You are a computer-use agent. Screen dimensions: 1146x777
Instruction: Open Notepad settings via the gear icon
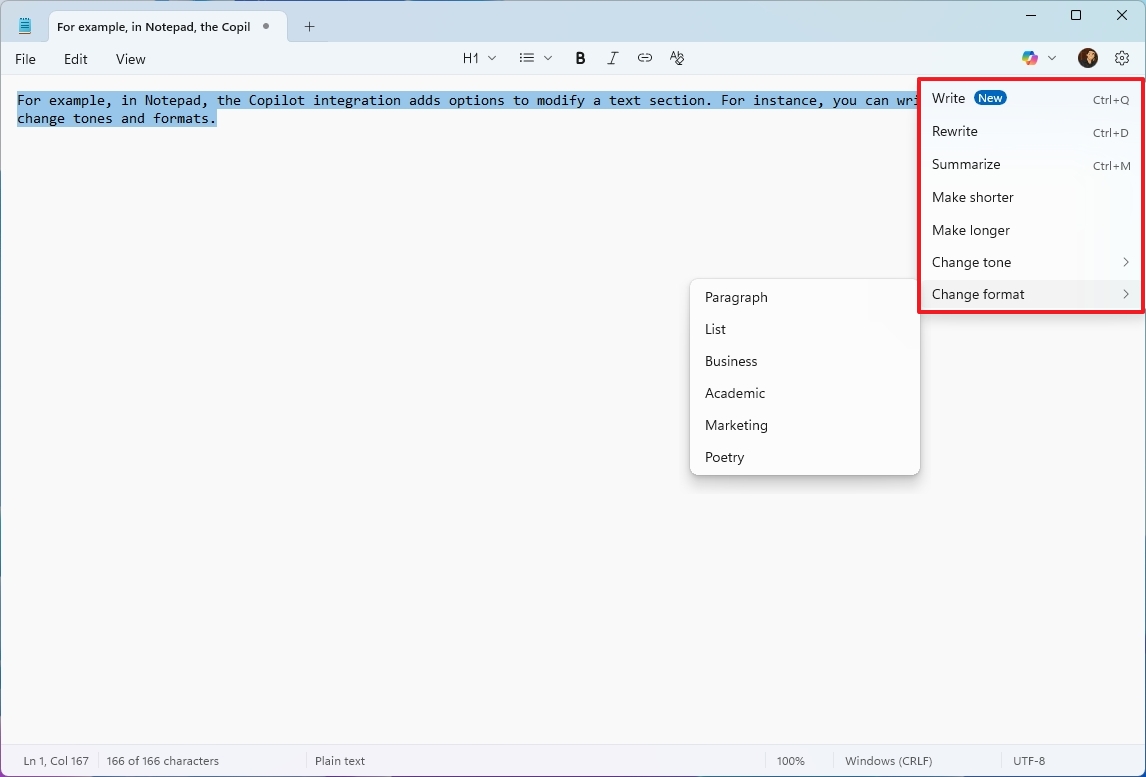1121,57
